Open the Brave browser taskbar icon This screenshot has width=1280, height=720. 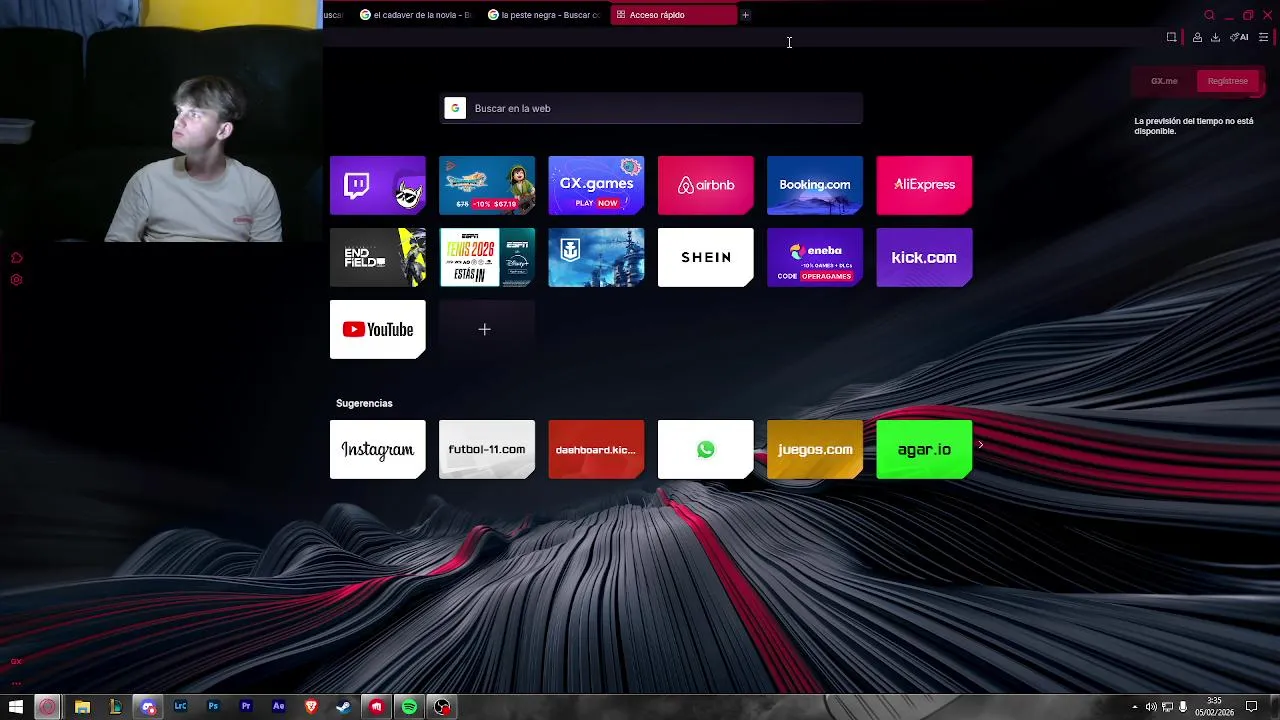tap(311, 707)
